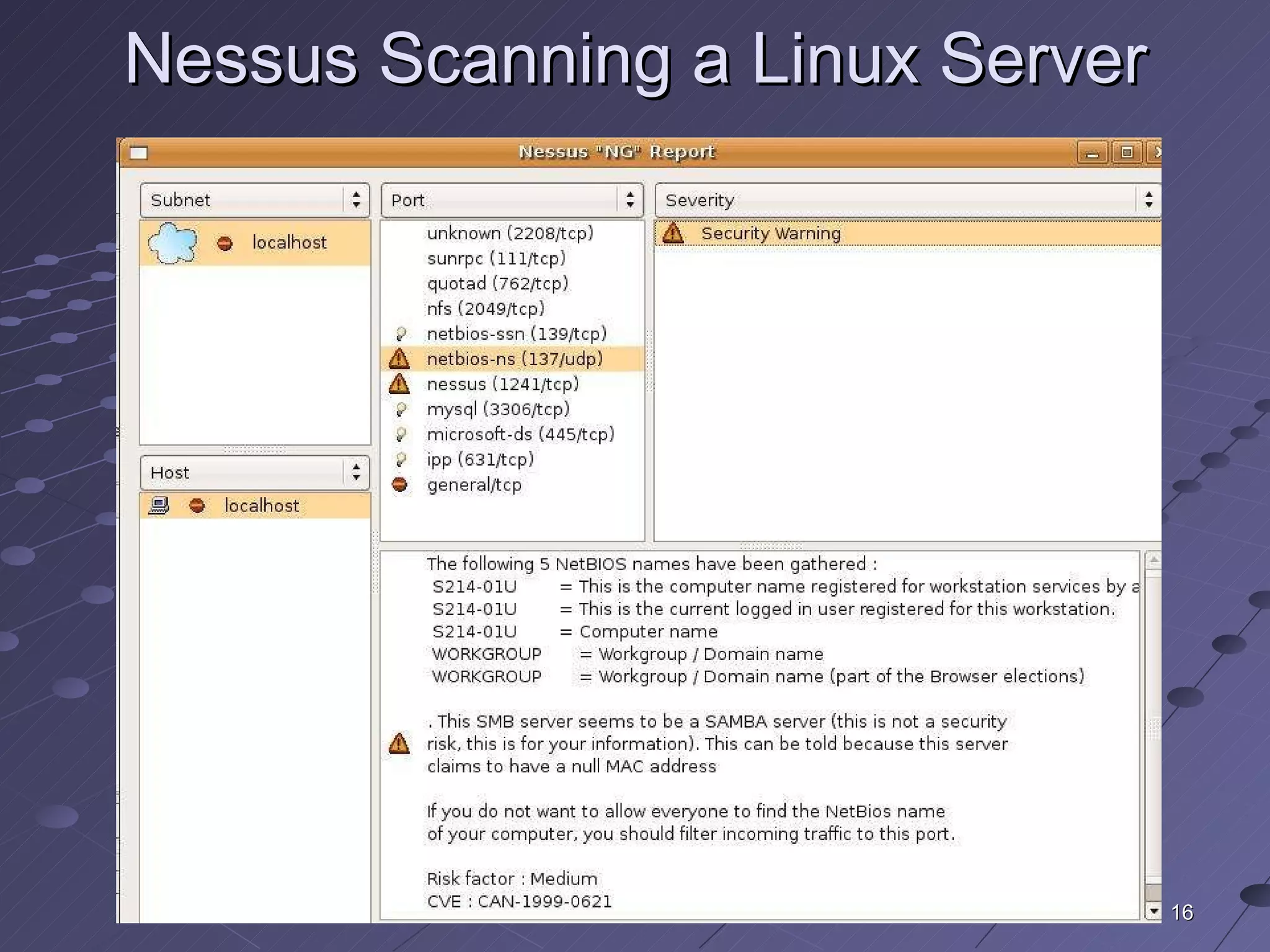Click the lightbulb note icon beside ipp
This screenshot has width=1270, height=952.
coord(401,460)
